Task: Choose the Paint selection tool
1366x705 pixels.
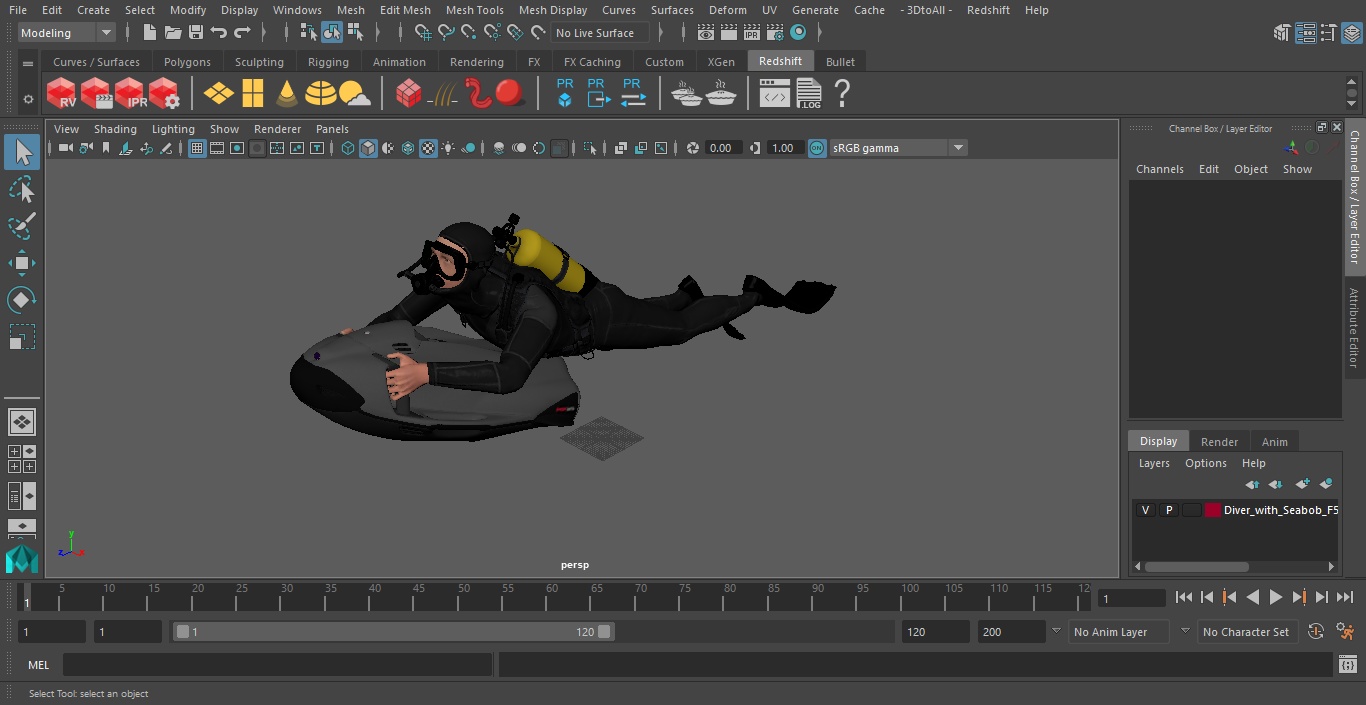Action: click(x=22, y=226)
